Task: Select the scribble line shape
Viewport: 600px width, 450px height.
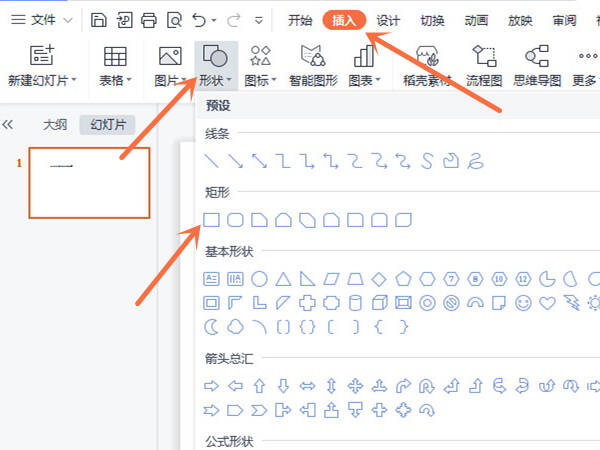Action: (x=475, y=161)
